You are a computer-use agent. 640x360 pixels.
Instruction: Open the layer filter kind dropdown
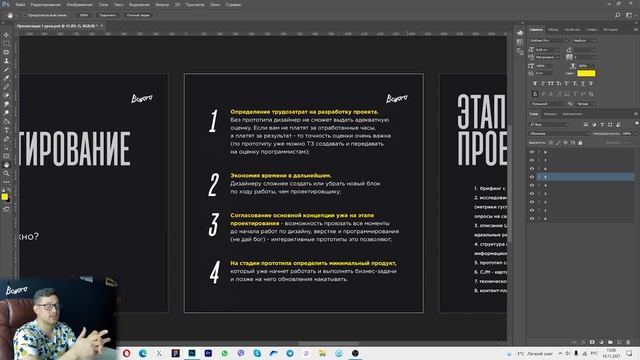click(x=549, y=124)
